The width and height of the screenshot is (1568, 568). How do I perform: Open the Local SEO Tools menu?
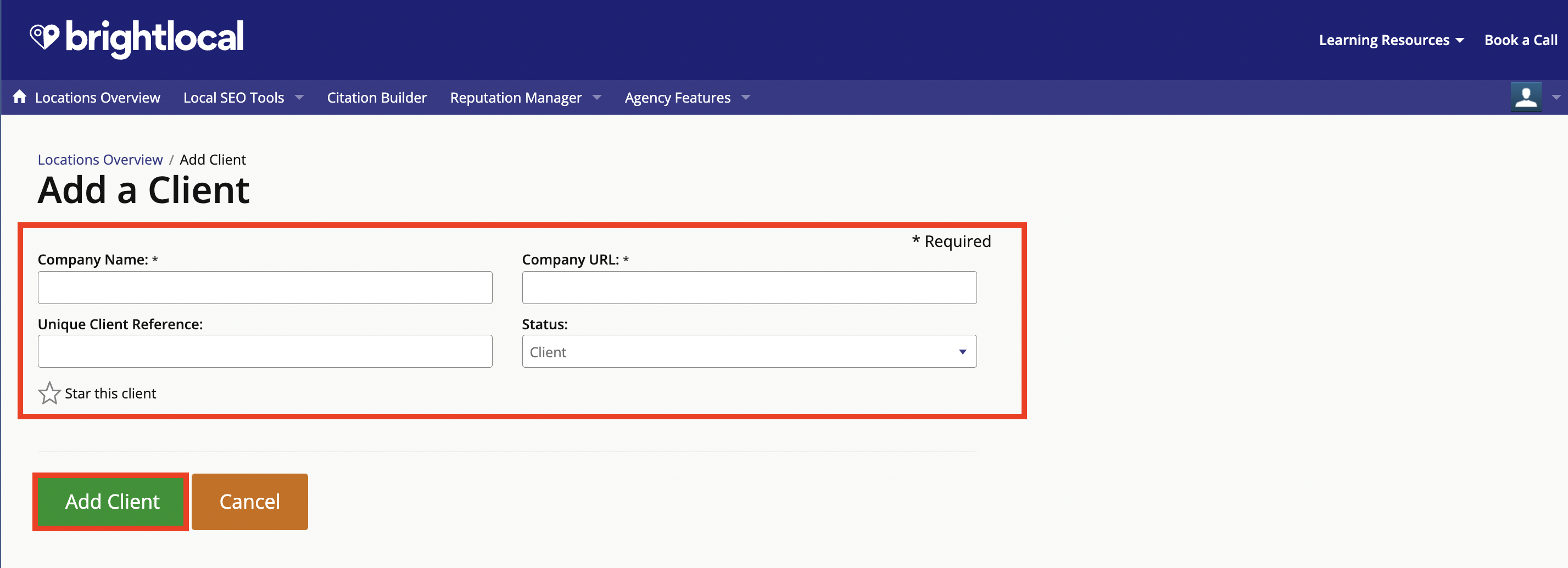[234, 97]
